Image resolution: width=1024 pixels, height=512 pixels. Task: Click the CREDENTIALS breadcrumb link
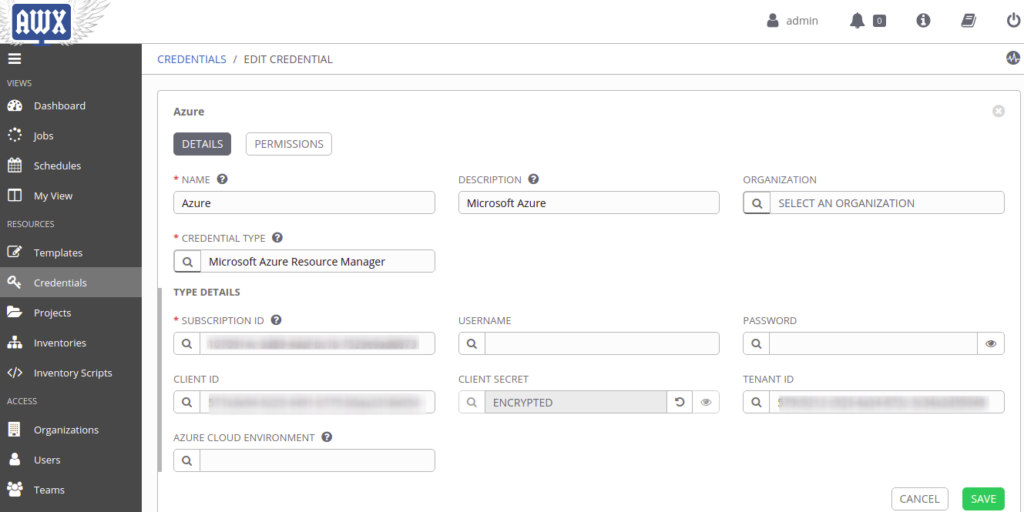point(192,59)
